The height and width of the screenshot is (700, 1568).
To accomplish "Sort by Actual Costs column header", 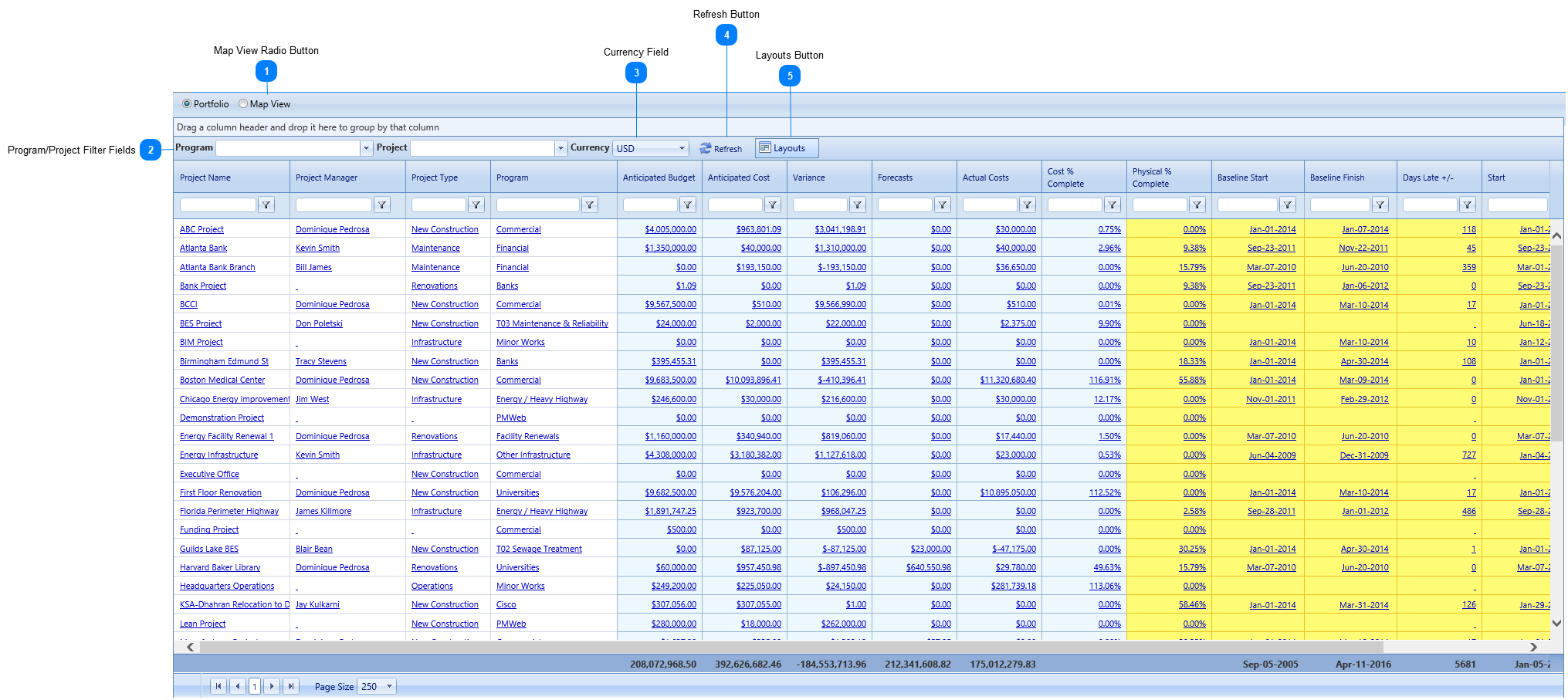I will pos(985,178).
